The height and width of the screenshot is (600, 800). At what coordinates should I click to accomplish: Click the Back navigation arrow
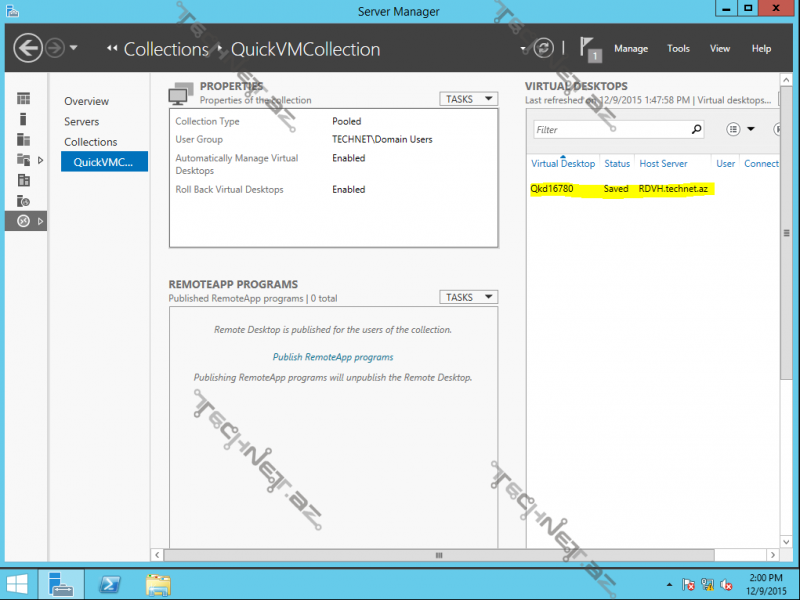click(x=28, y=48)
